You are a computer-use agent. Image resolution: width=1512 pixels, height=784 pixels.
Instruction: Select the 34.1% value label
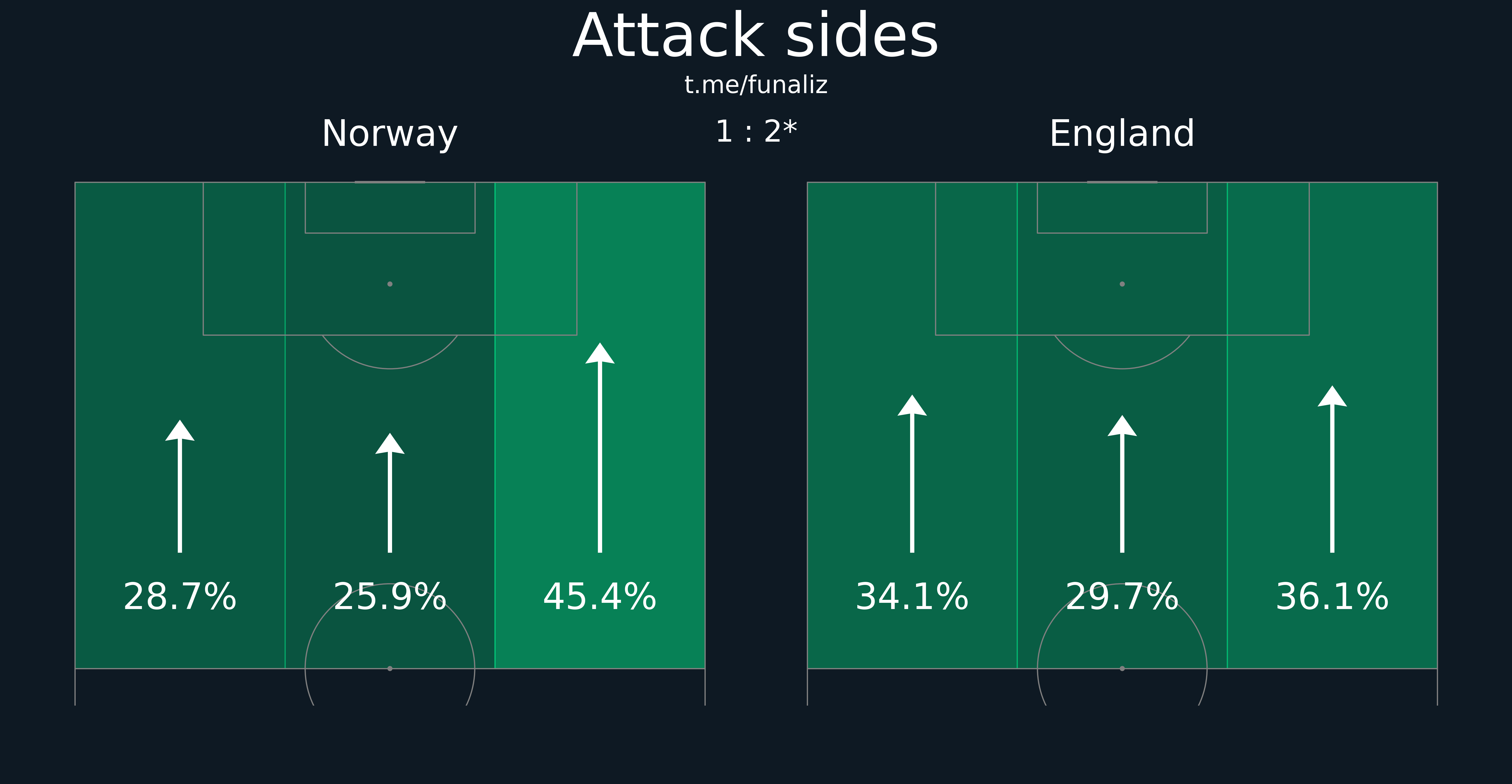912,597
